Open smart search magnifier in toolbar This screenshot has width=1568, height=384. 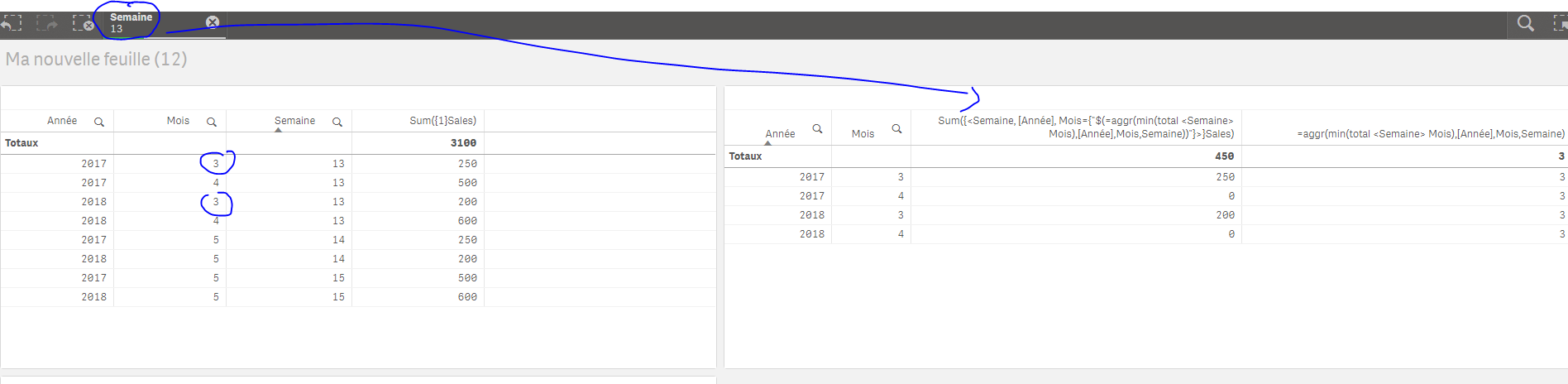point(1526,23)
